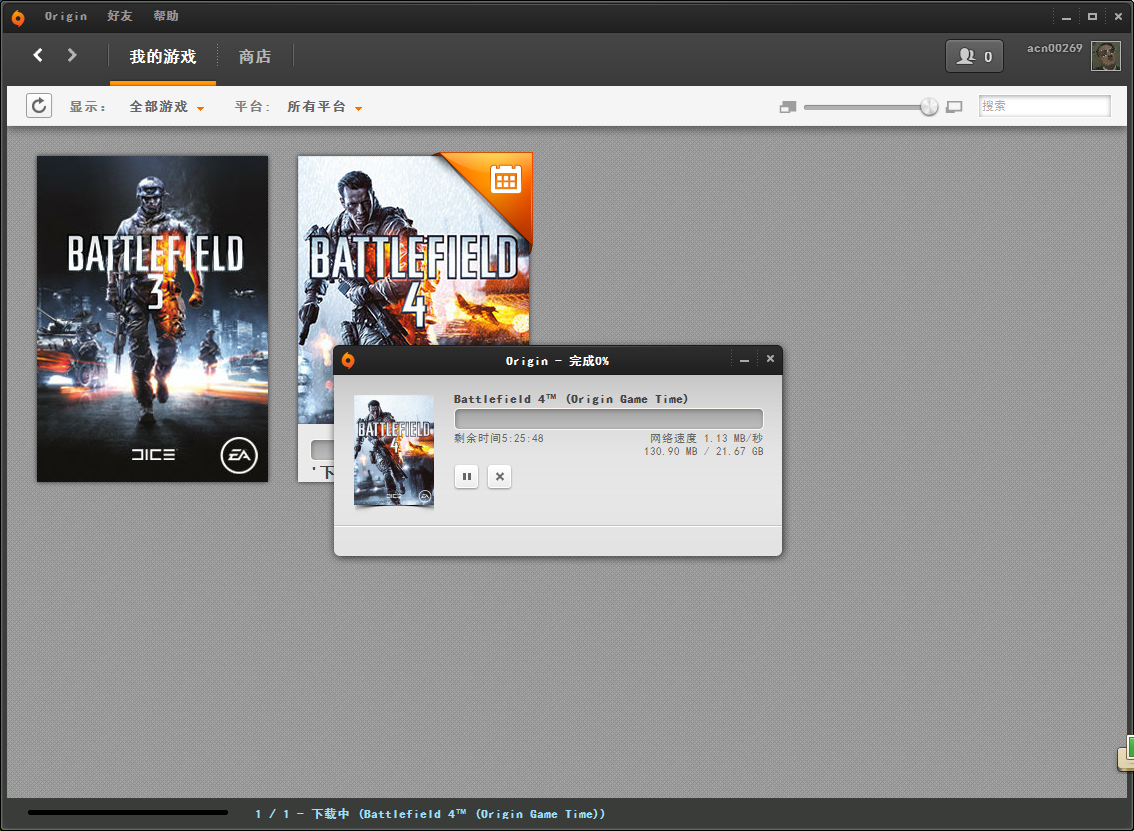Cancel the Battlefield 4 download
The width and height of the screenshot is (1134, 831).
[x=500, y=477]
